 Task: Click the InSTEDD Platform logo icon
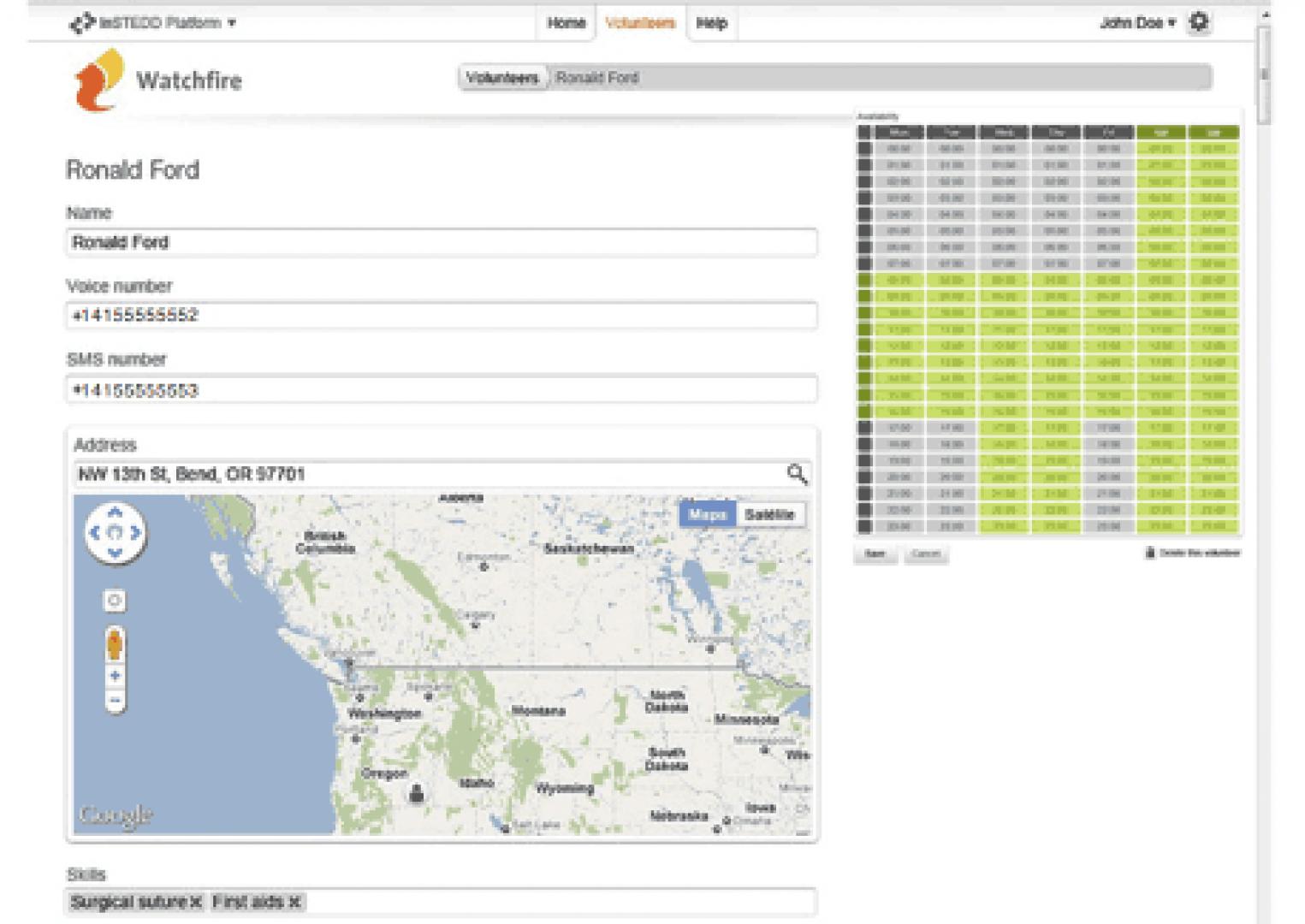[81, 23]
